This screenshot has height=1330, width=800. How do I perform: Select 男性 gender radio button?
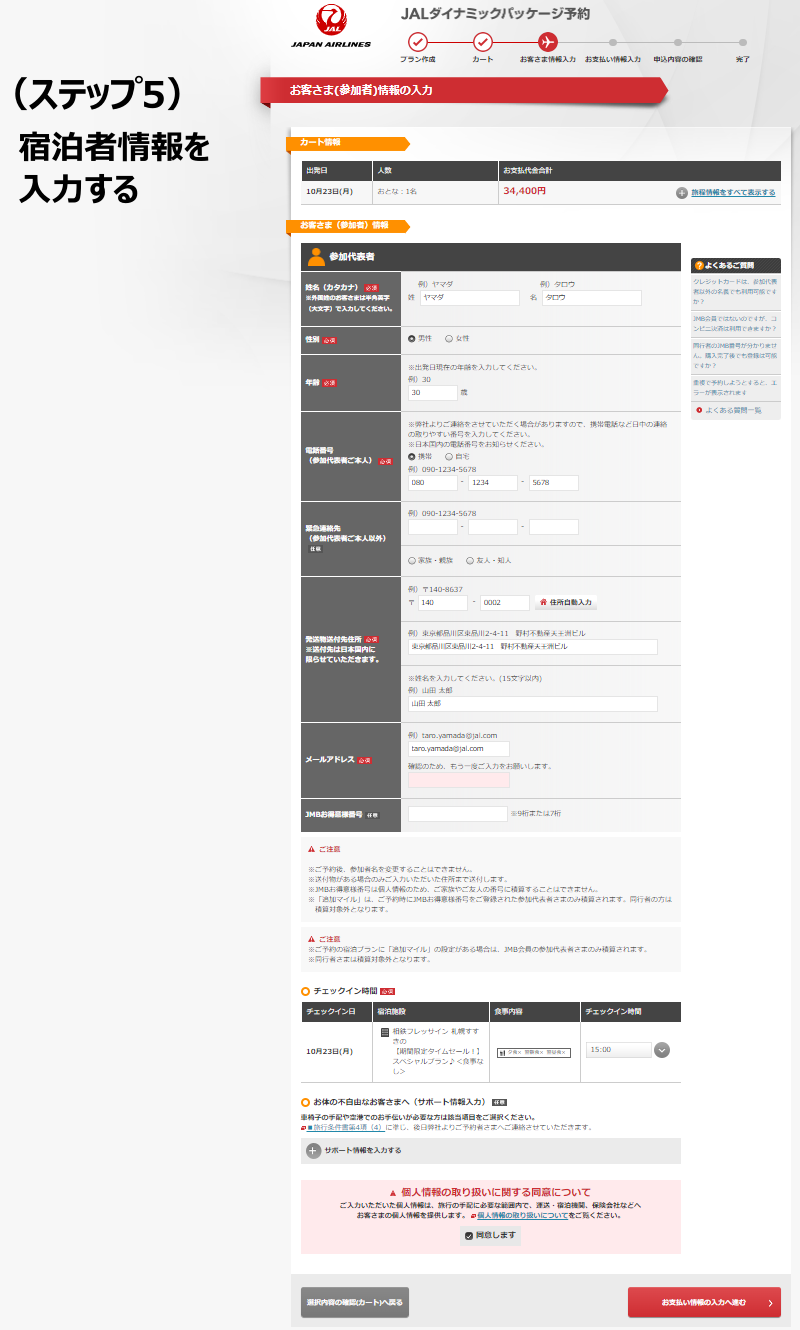(412, 339)
